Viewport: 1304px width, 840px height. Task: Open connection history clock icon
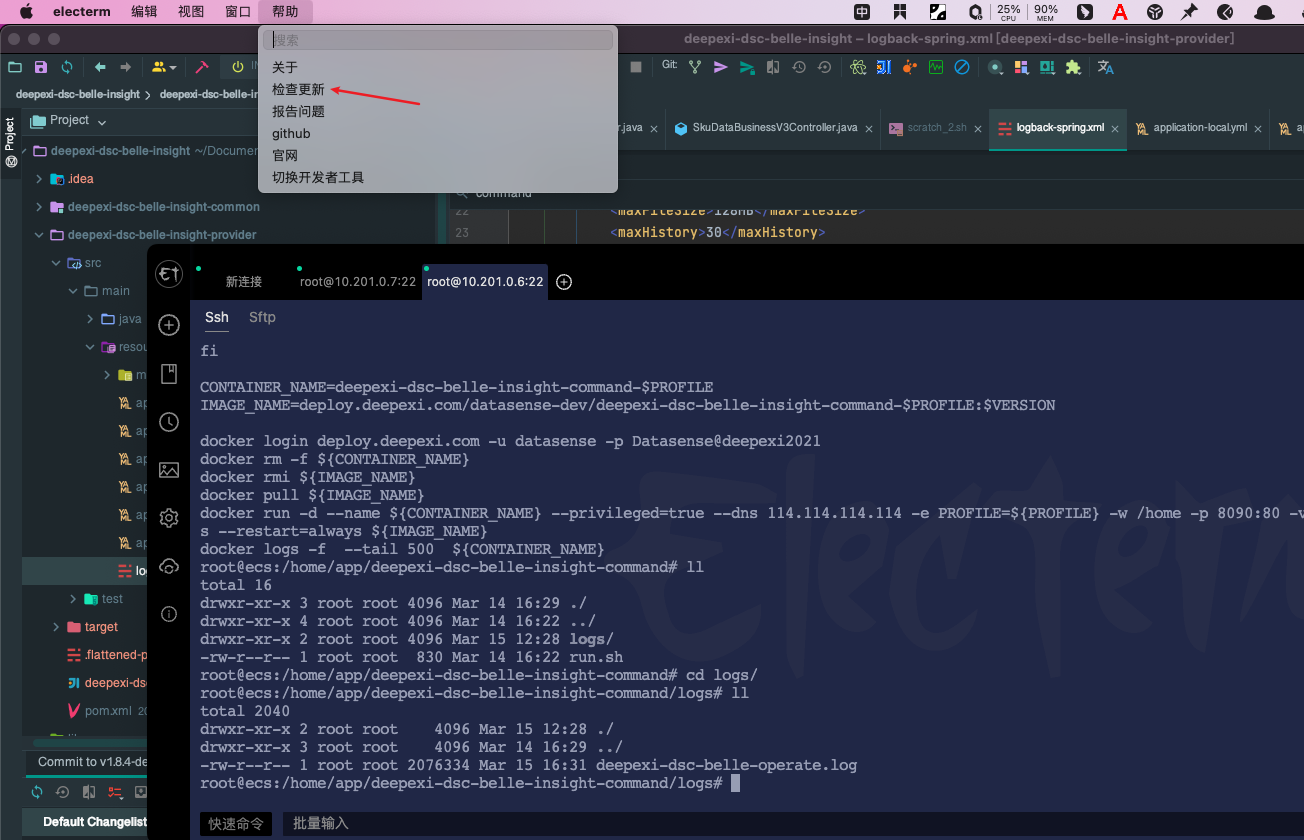[x=168, y=421]
